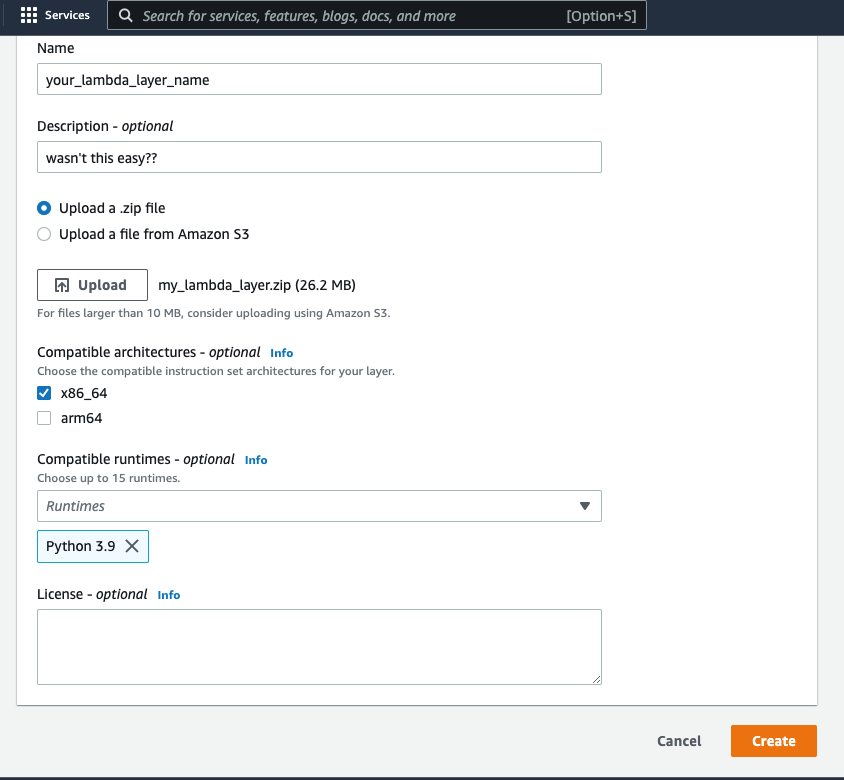
Task: Click the Description input field
Action: [x=319, y=157]
